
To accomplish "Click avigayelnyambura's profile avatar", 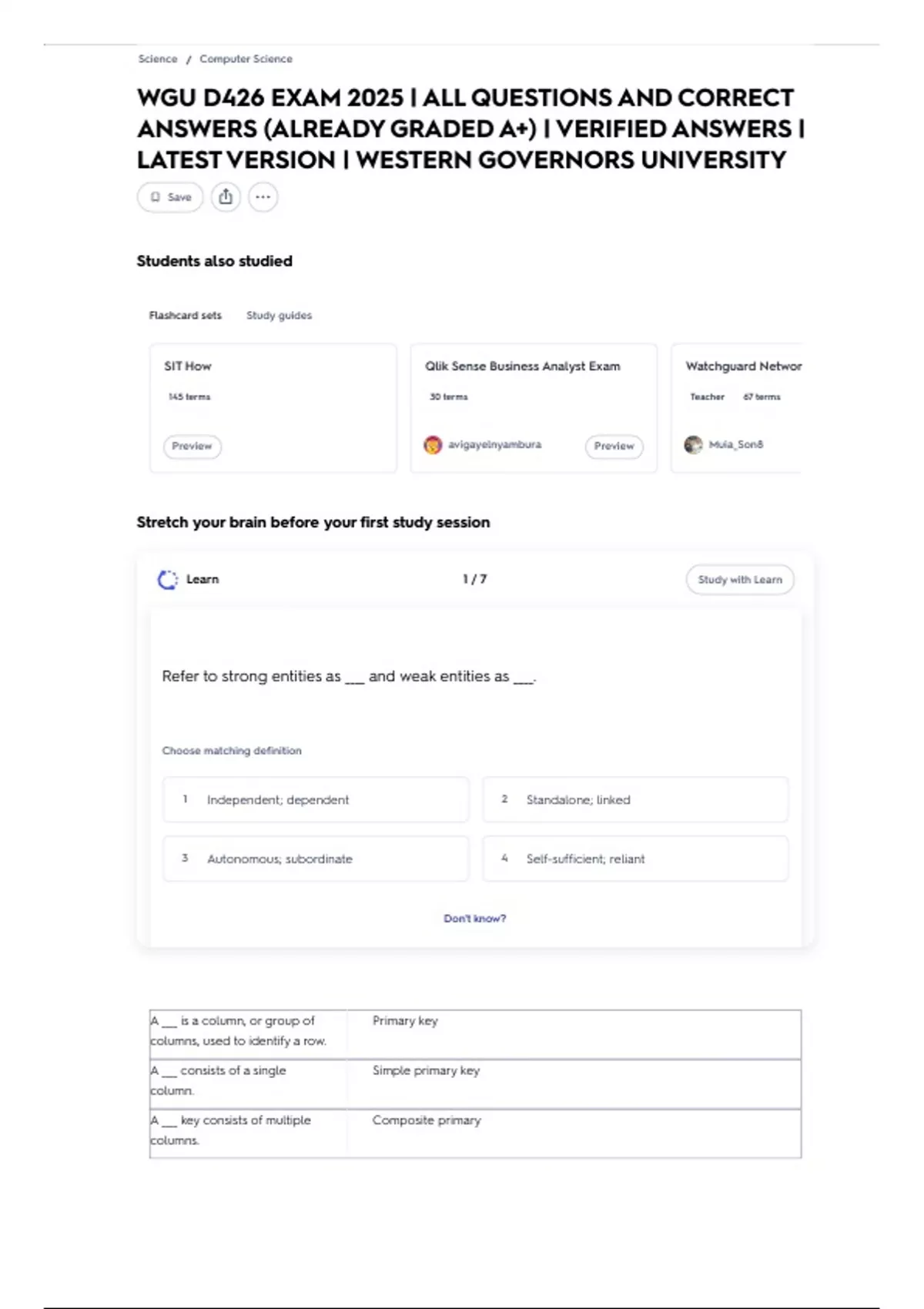I will [x=433, y=445].
